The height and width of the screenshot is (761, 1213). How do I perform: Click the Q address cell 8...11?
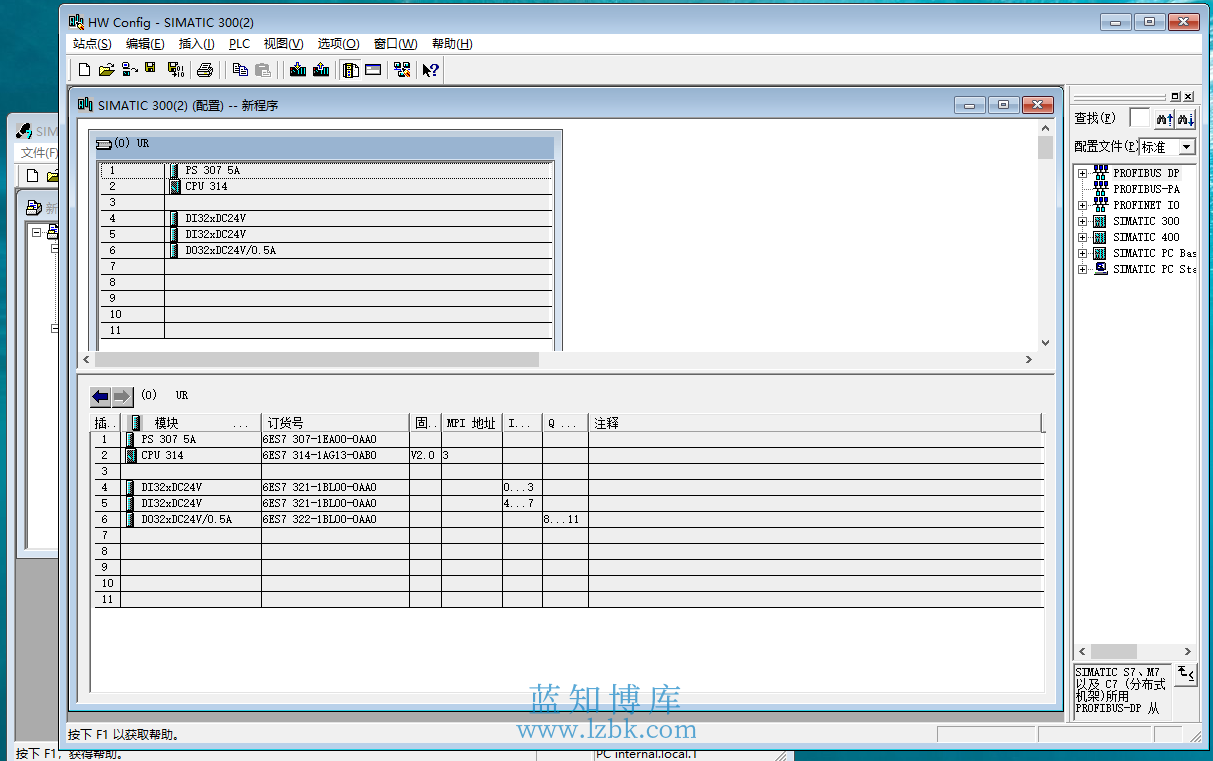(565, 519)
